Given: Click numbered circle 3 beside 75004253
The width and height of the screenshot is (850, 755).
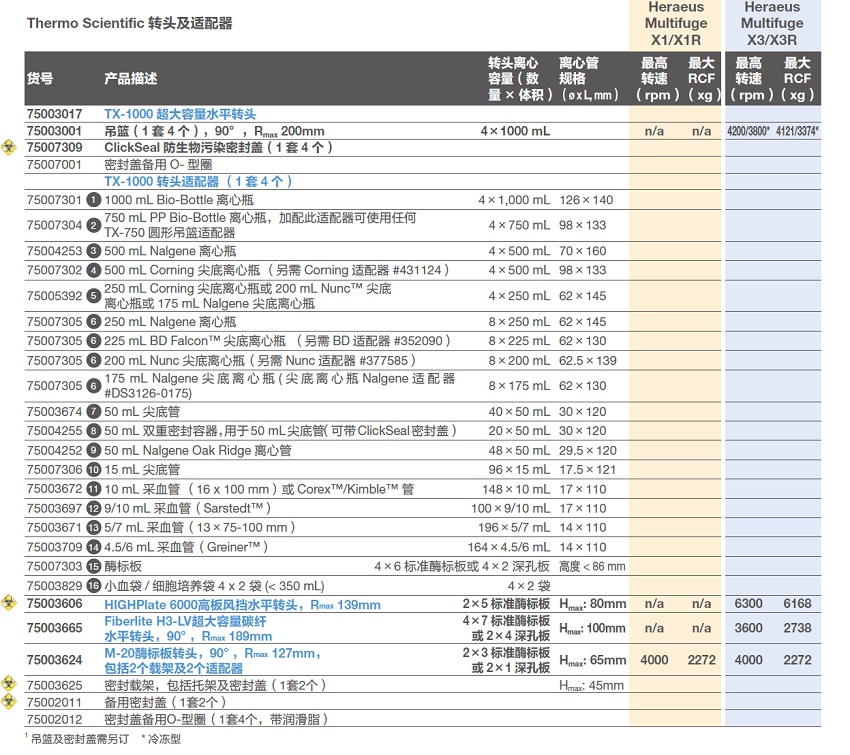Looking at the screenshot, I should (x=94, y=251).
